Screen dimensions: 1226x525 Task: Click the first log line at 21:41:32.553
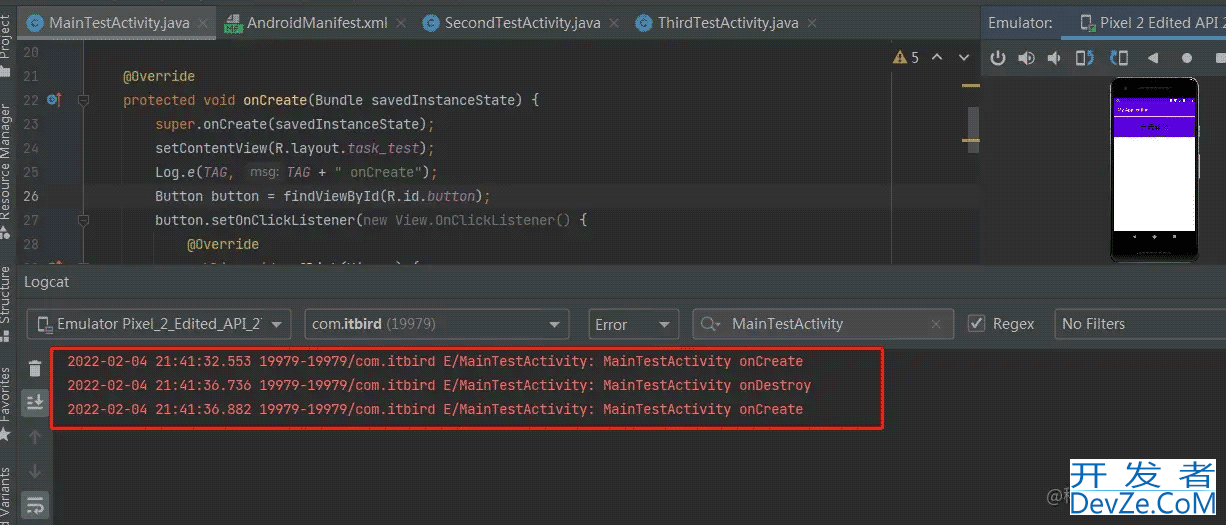click(x=435, y=361)
